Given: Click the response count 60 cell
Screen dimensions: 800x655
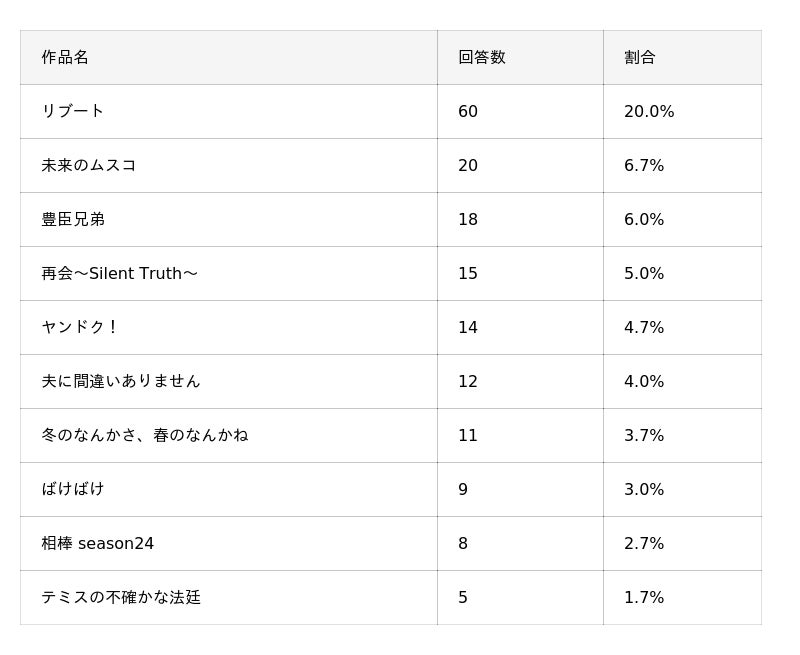Looking at the screenshot, I should coord(468,111).
